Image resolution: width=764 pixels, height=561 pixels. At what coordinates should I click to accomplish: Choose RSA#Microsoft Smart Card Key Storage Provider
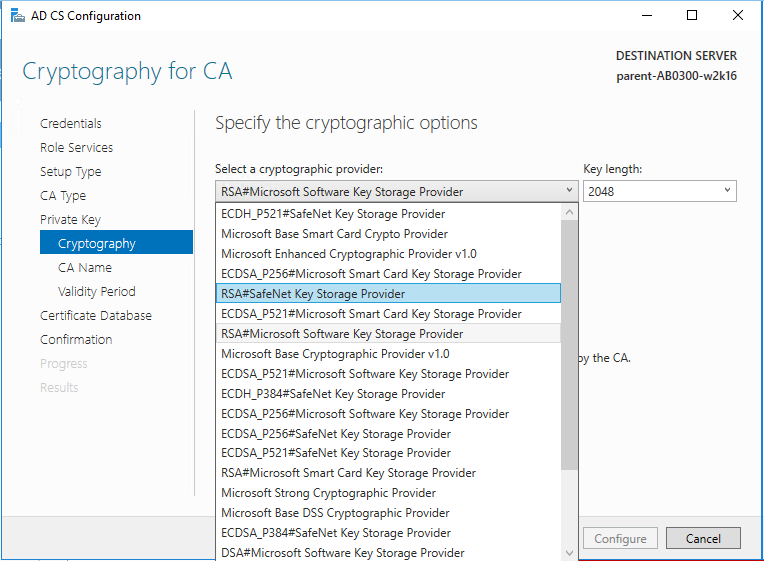tap(388, 473)
